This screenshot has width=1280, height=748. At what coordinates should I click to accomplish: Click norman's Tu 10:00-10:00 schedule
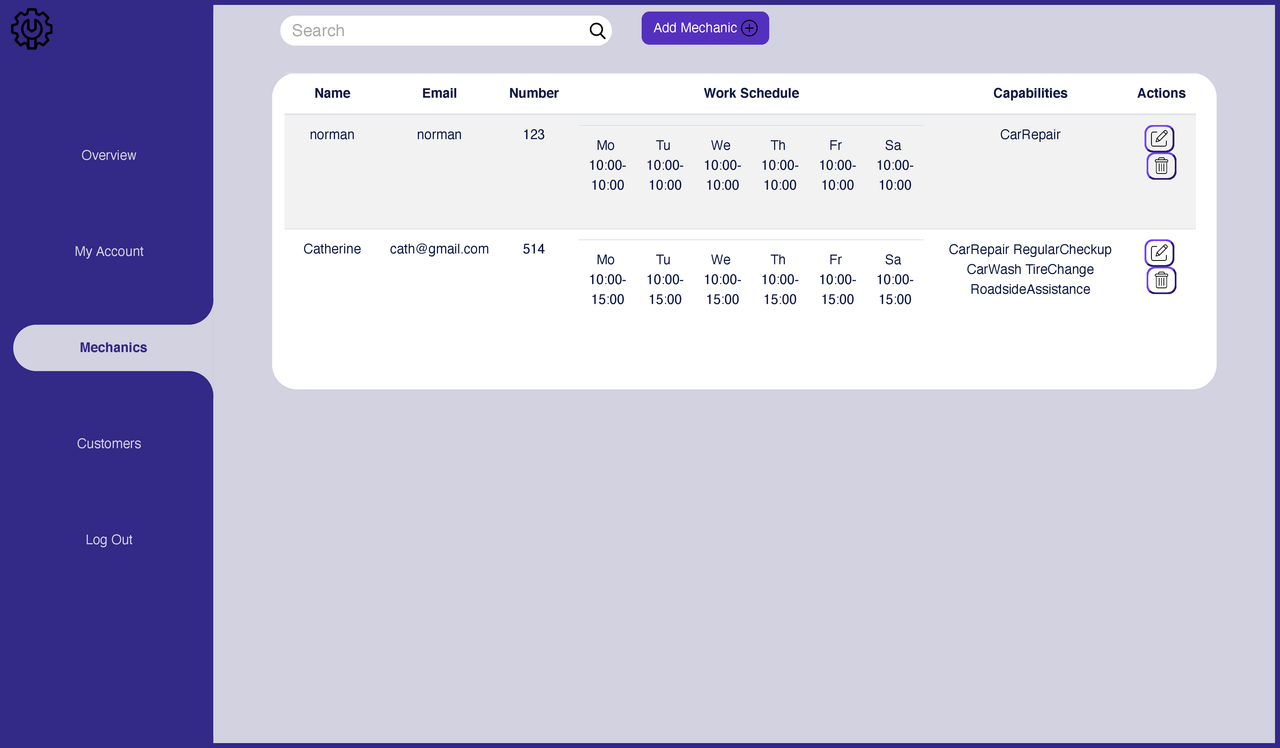665,165
